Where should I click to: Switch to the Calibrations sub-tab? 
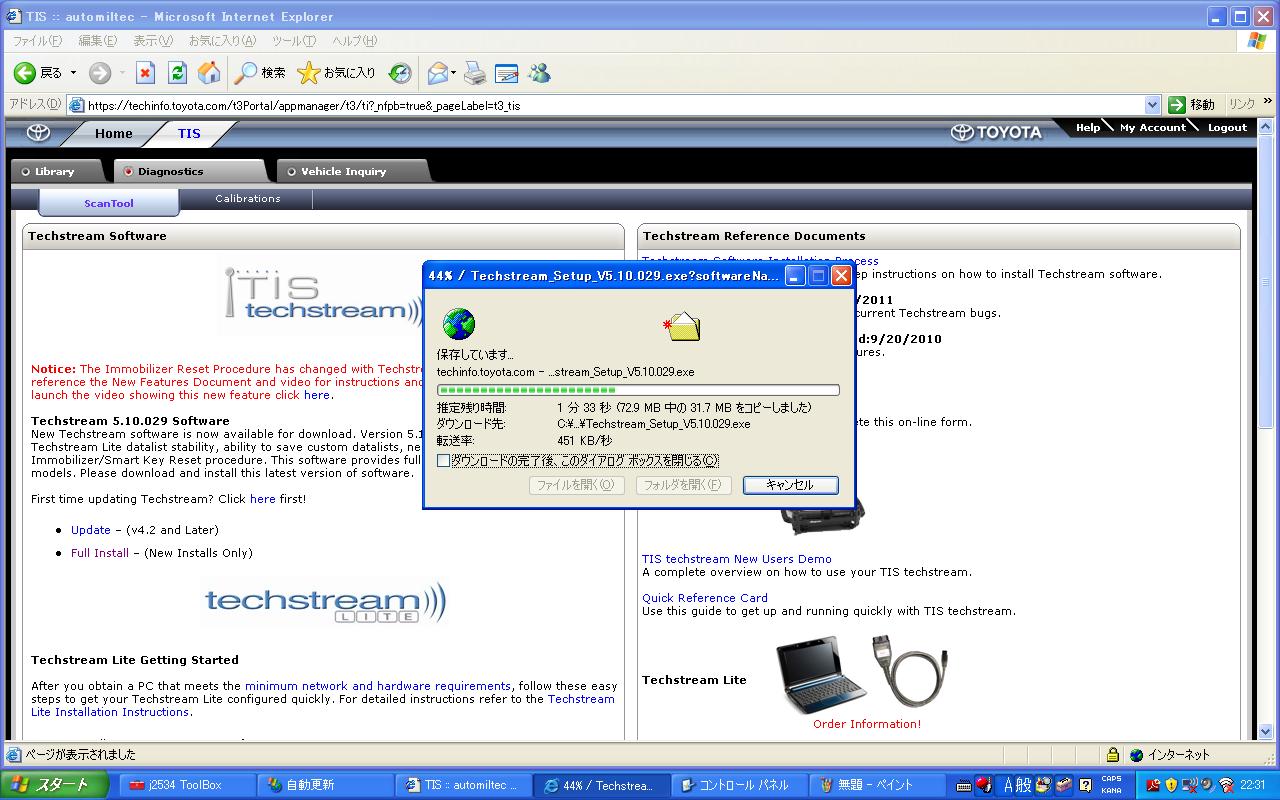[x=248, y=199]
